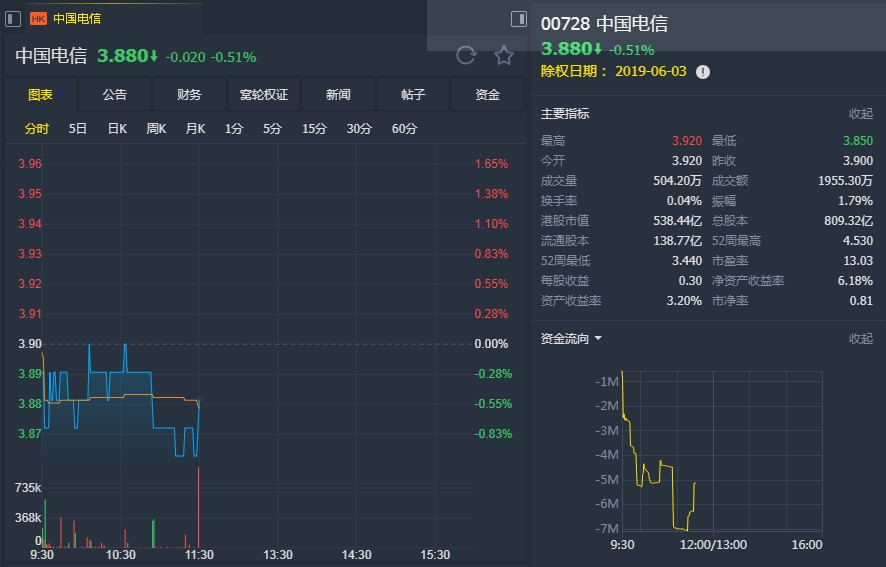Open the 资金 tab
886x567 pixels.
(x=487, y=94)
